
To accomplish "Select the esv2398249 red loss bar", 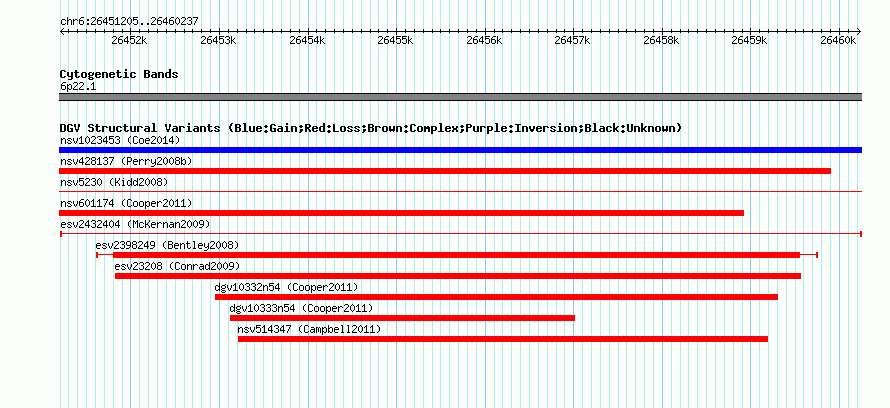I will click(456, 255).
